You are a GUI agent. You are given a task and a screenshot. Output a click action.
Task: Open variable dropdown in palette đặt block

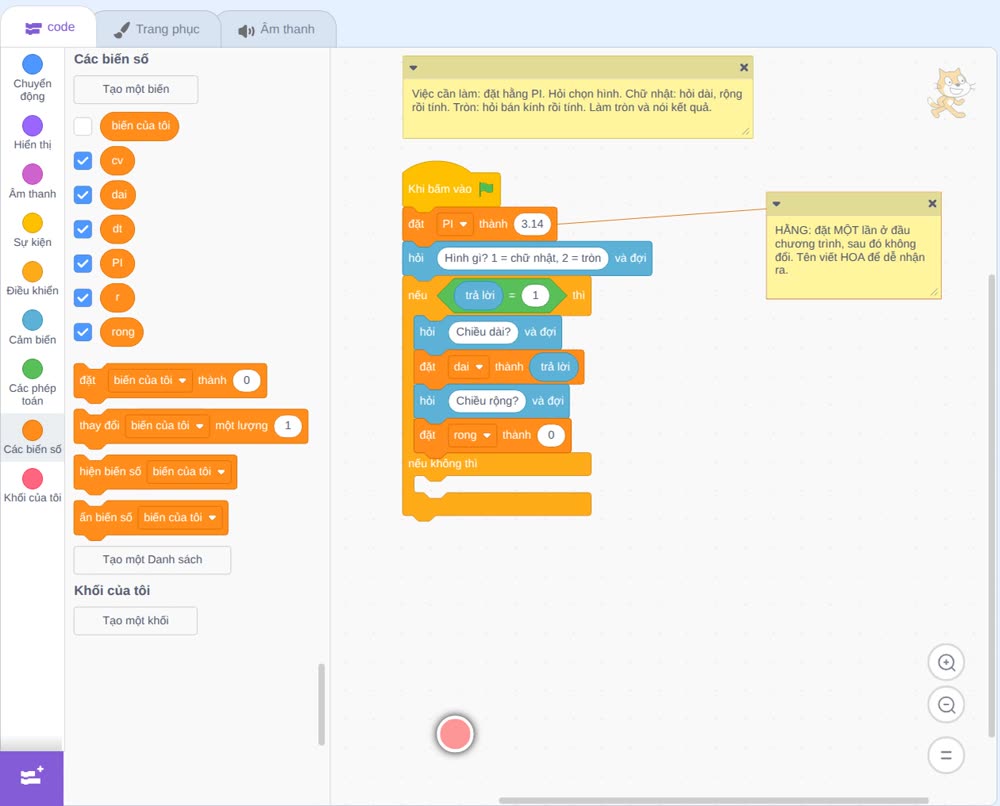150,381
